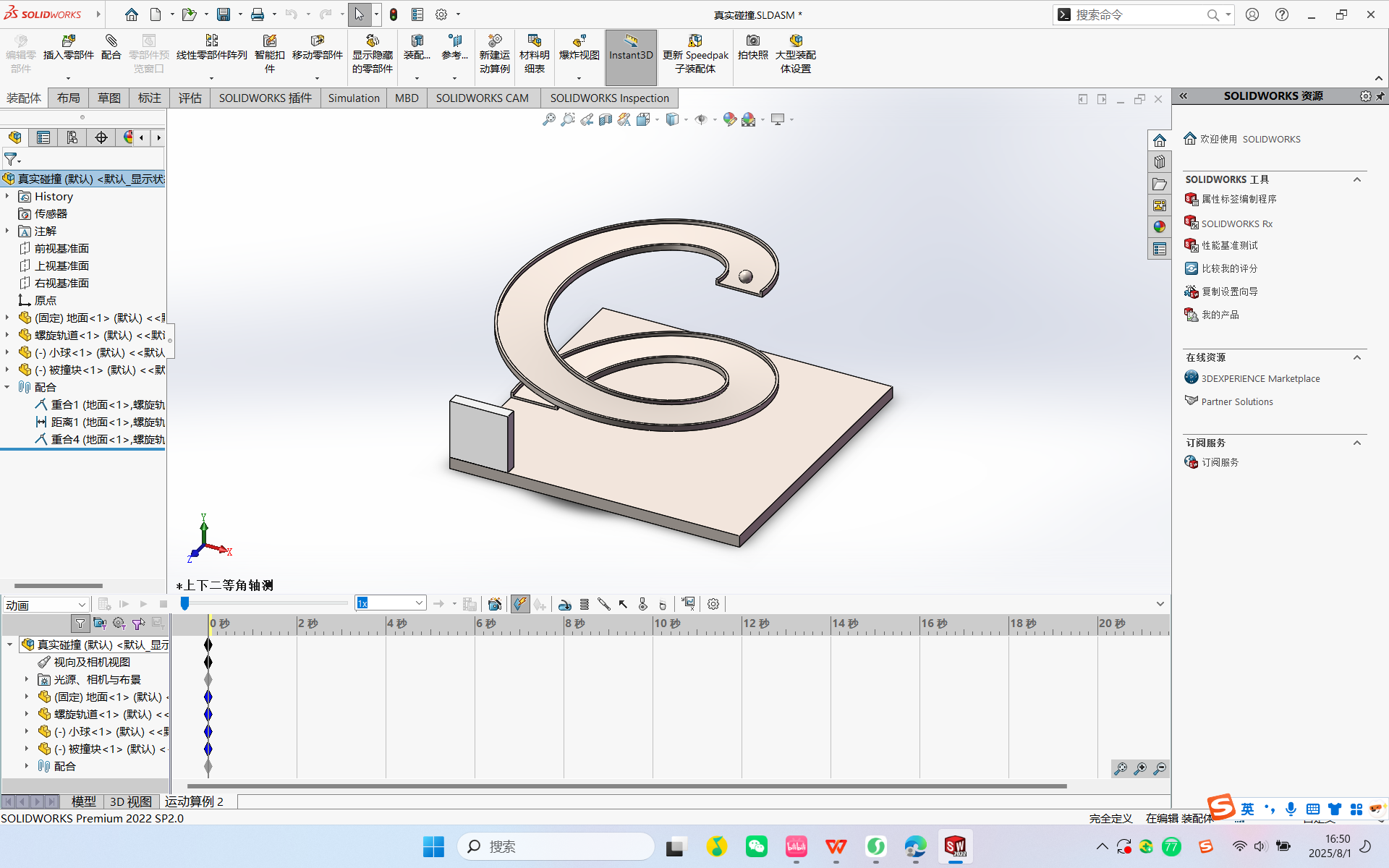Toggle Hide/Show Items eye icon
Image resolution: width=1389 pixels, height=868 pixels.
click(x=702, y=119)
